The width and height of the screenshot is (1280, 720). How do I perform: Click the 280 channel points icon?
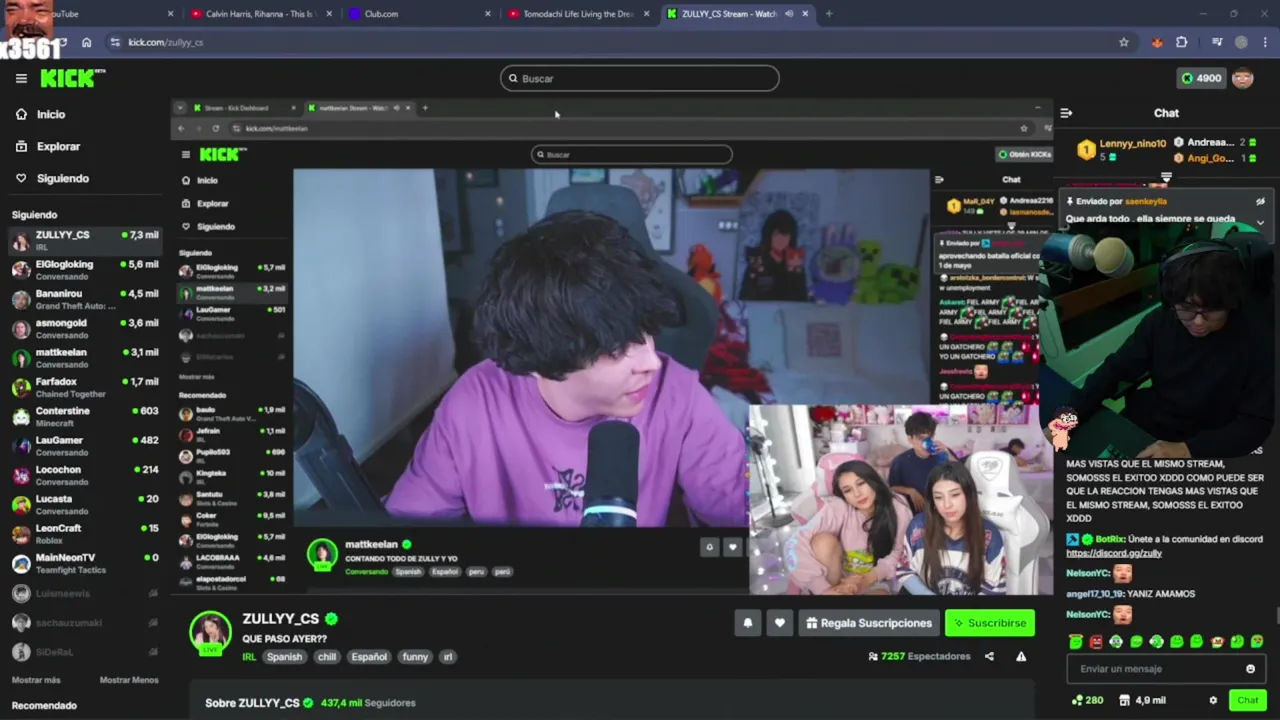1087,700
